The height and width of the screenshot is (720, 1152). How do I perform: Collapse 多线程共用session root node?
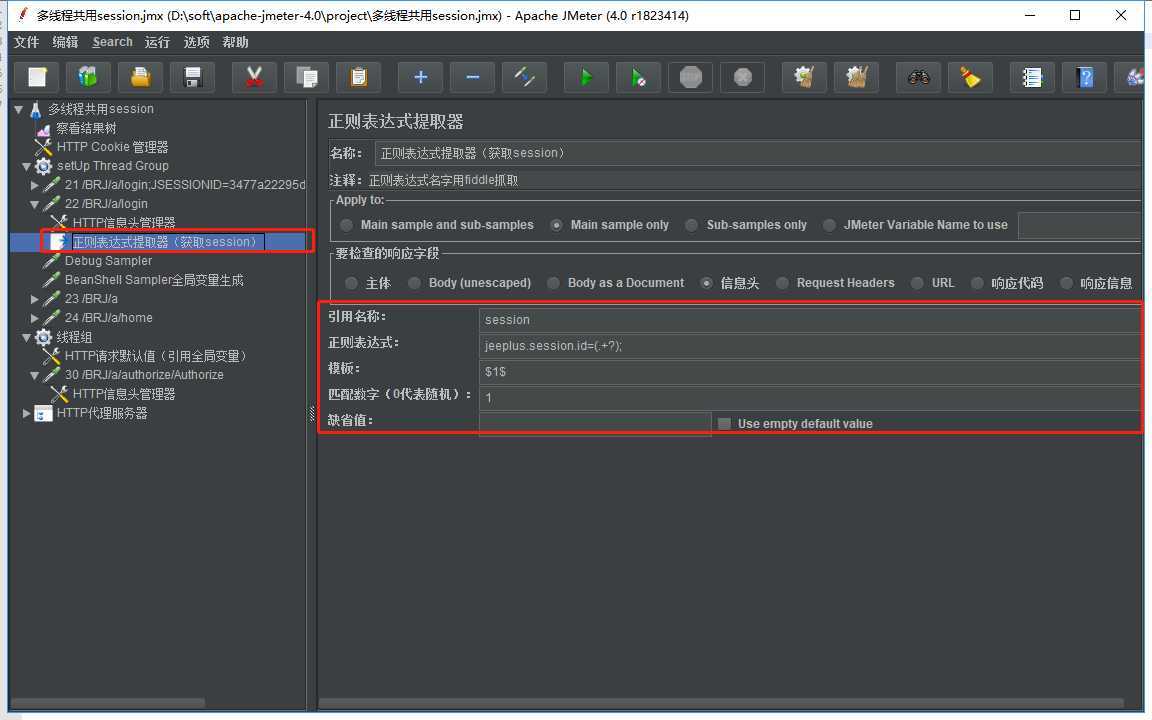[18, 109]
